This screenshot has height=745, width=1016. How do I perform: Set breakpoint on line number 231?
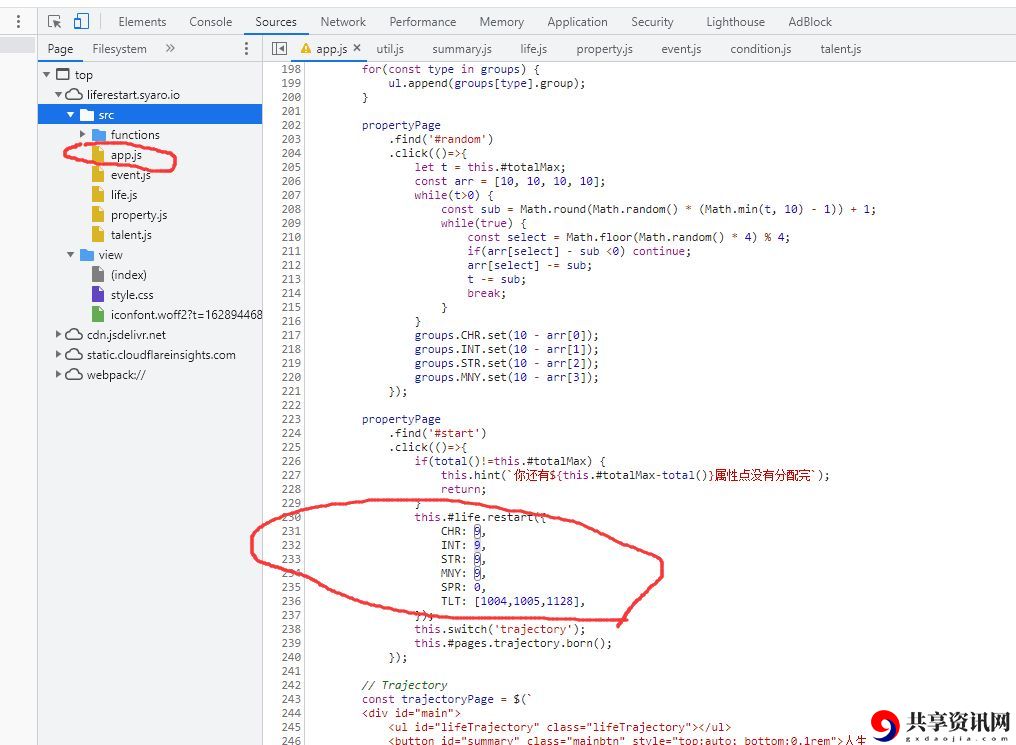[x=291, y=531]
